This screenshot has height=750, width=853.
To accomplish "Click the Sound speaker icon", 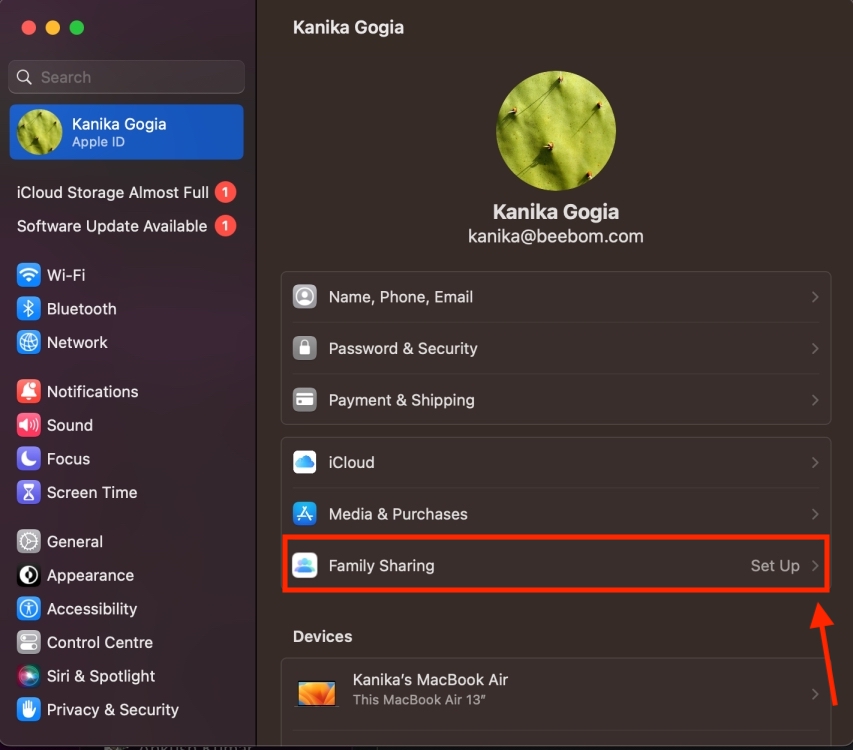I will point(28,425).
